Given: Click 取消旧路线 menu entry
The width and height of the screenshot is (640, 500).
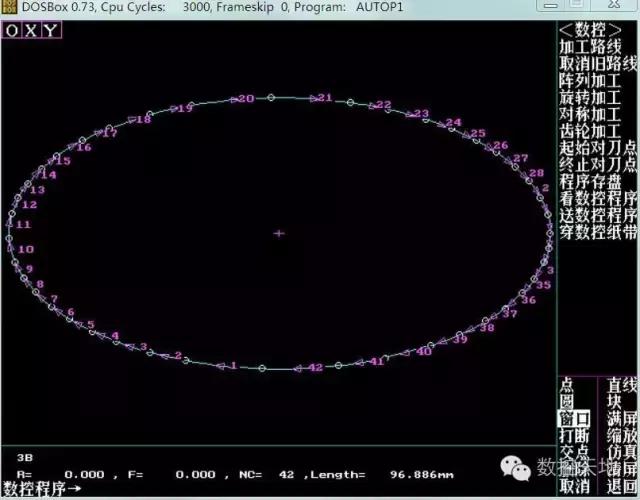Looking at the screenshot, I should click(x=598, y=63).
